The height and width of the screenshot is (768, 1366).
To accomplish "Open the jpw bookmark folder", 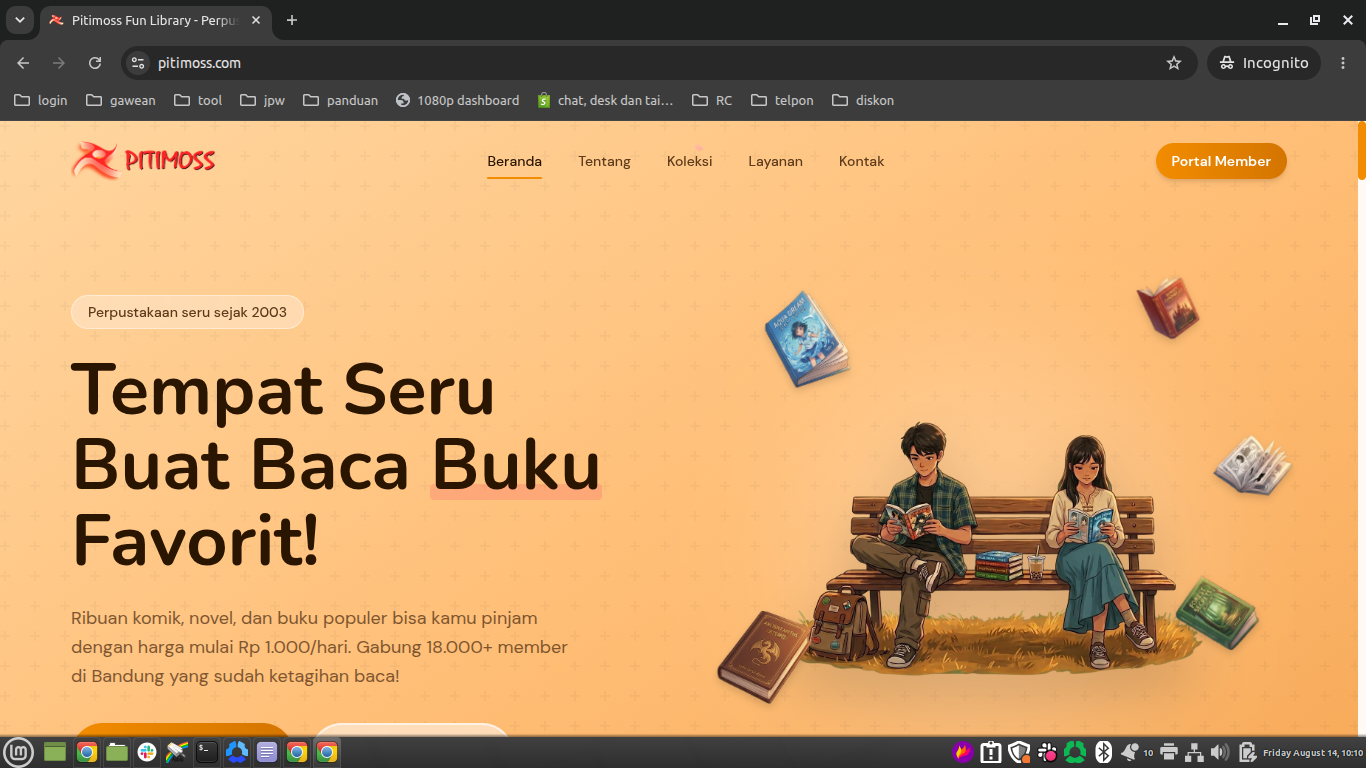I will pyautogui.click(x=263, y=100).
